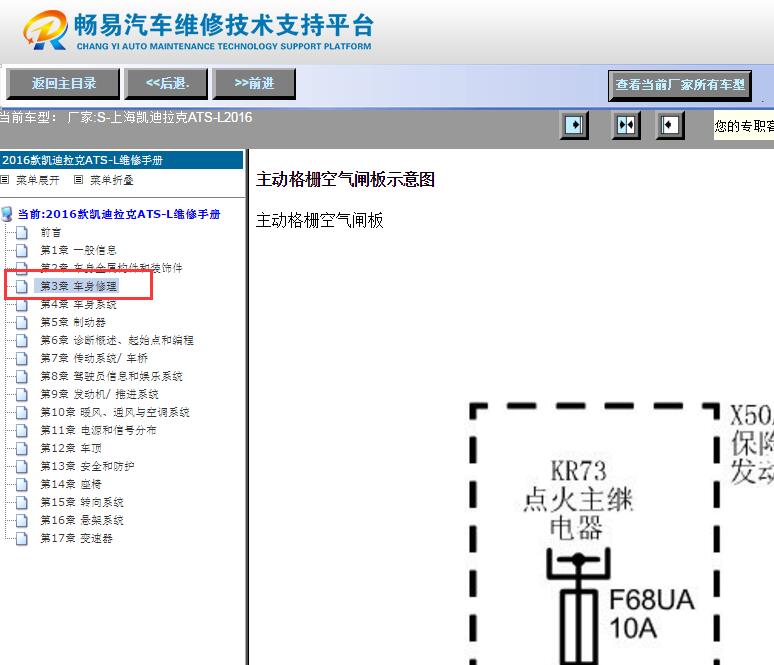The image size is (774, 665).
Task: Open 查看当前厂家所有车型 button
Action: [x=680, y=85]
